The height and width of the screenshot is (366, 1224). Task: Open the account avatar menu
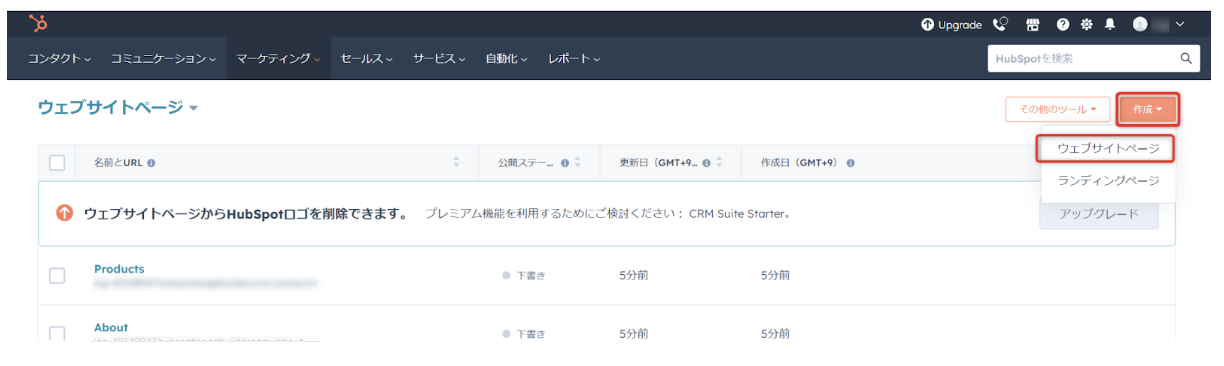pyautogui.click(x=1158, y=24)
